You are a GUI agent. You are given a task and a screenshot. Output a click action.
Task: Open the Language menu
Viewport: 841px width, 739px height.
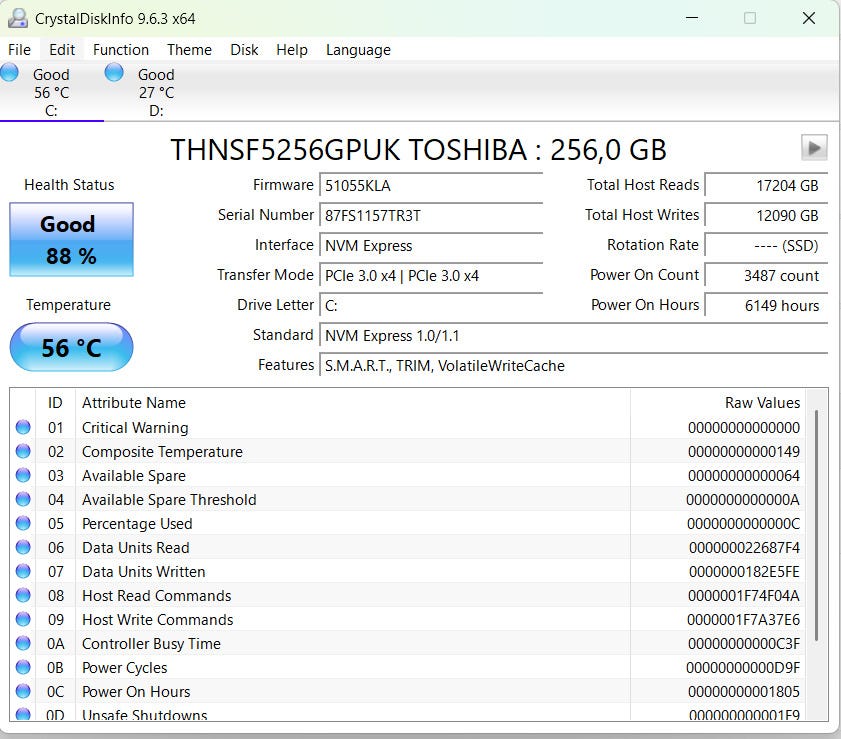pyautogui.click(x=358, y=50)
